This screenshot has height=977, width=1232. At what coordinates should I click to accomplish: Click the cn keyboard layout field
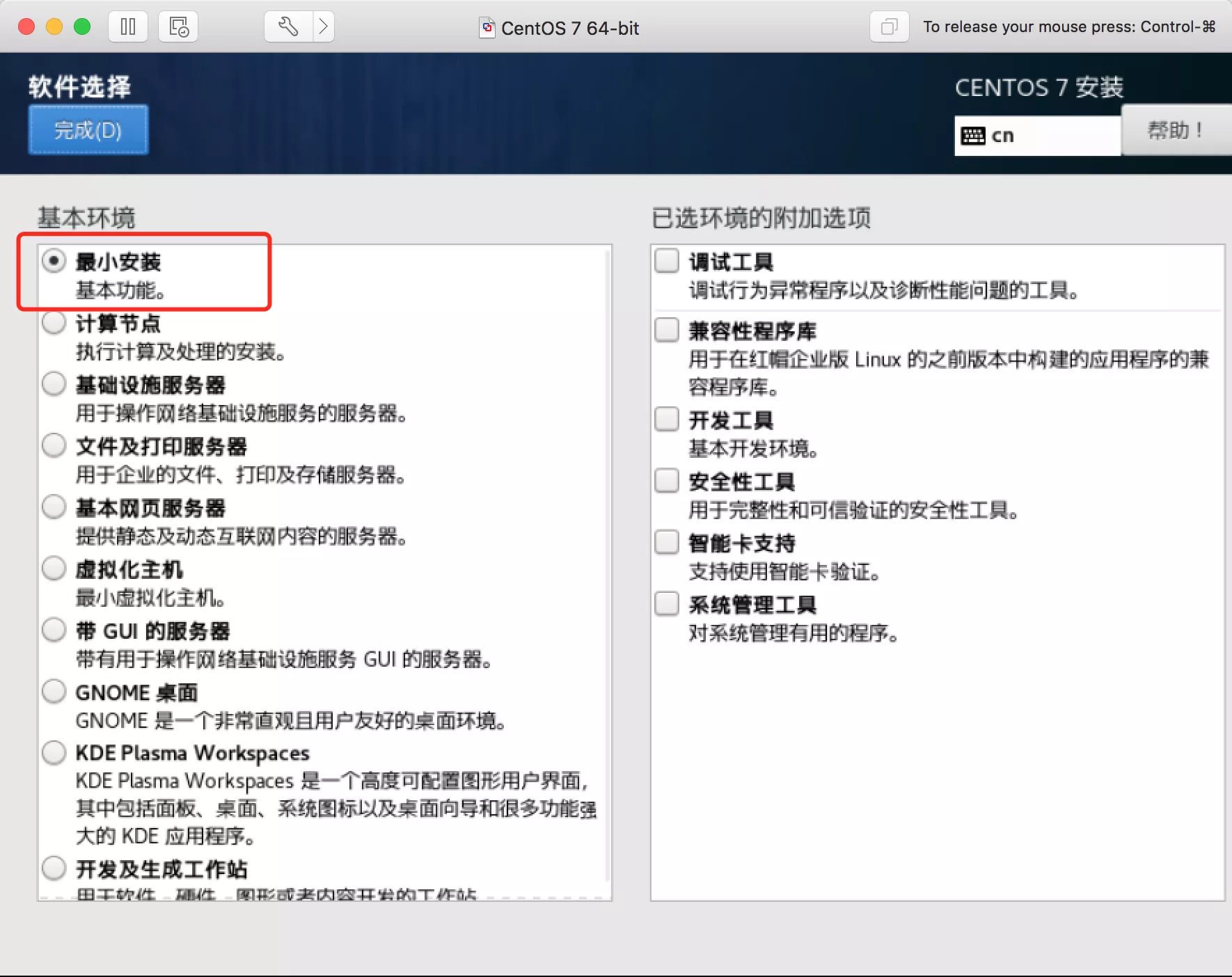click(1037, 136)
